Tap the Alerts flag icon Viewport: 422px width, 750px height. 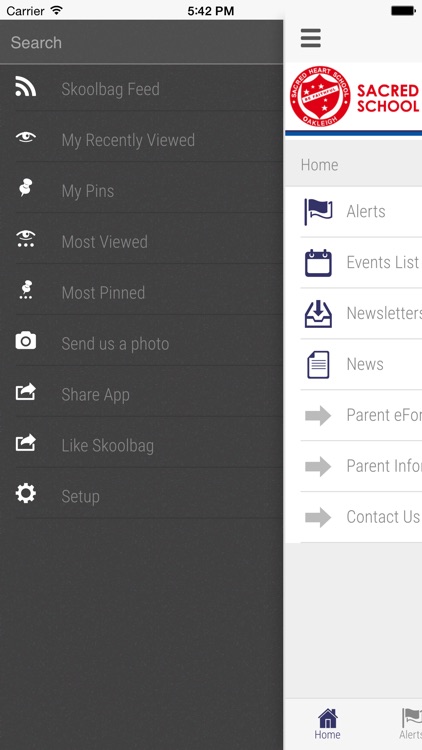(x=318, y=211)
